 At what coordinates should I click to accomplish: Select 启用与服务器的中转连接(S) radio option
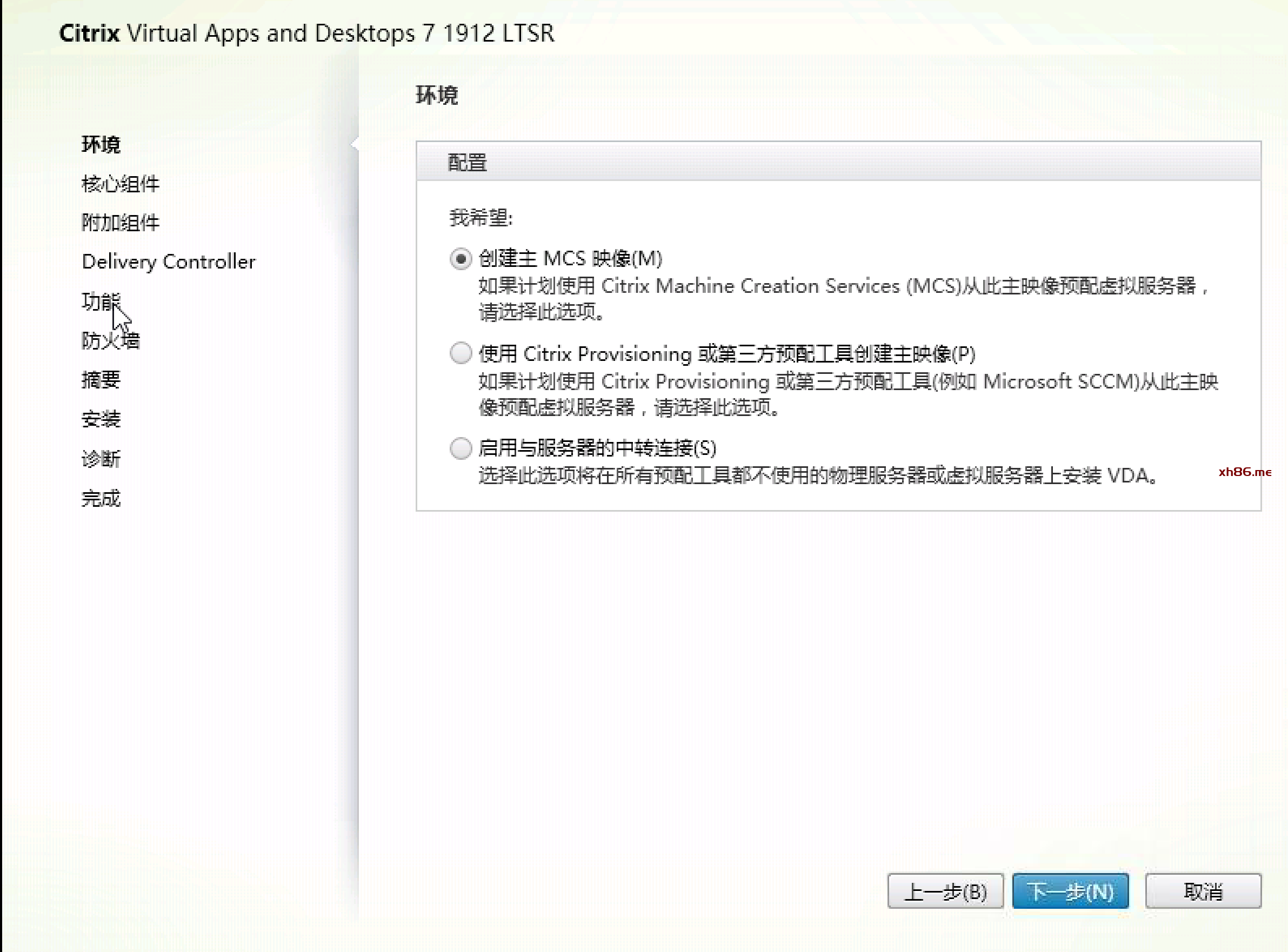tap(460, 448)
